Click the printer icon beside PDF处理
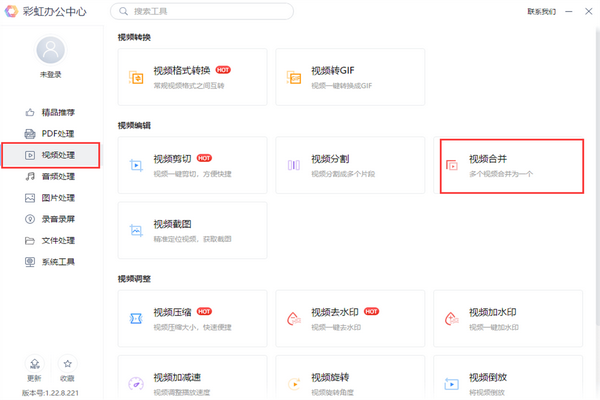This screenshot has width=600, height=400. [x=30, y=134]
